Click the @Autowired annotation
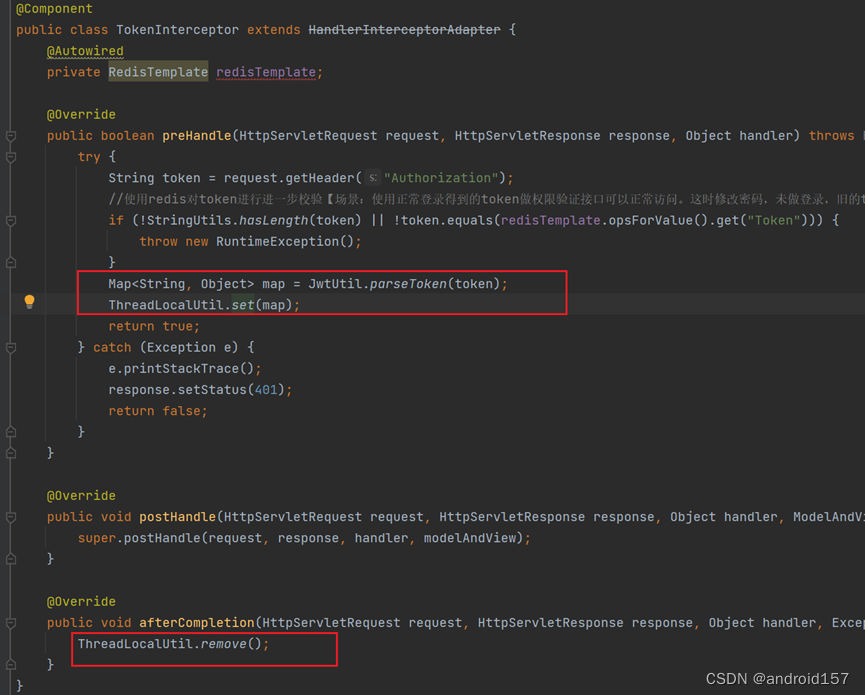 (85, 51)
